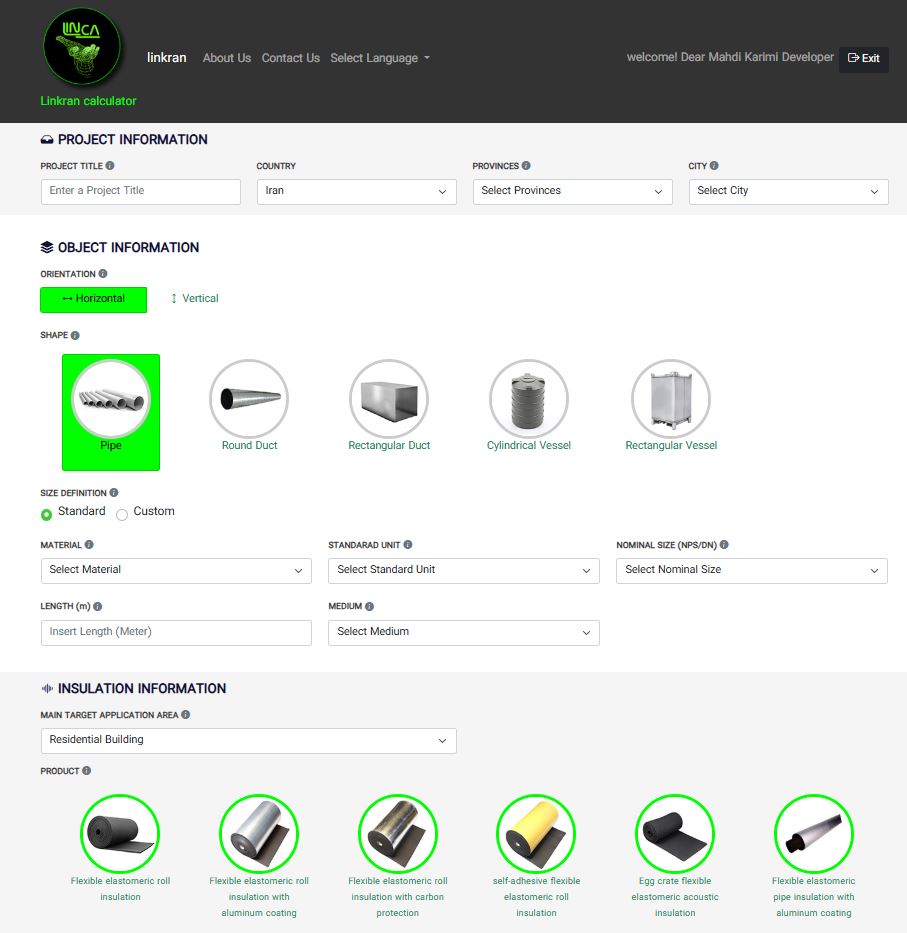Open the Select Material dropdown
907x933 pixels.
click(x=176, y=571)
